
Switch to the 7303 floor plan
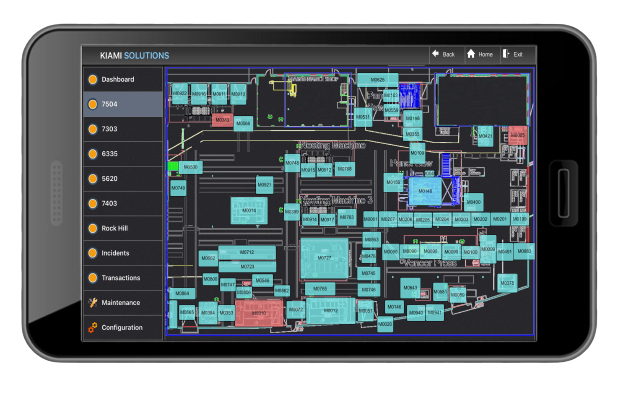pos(121,129)
